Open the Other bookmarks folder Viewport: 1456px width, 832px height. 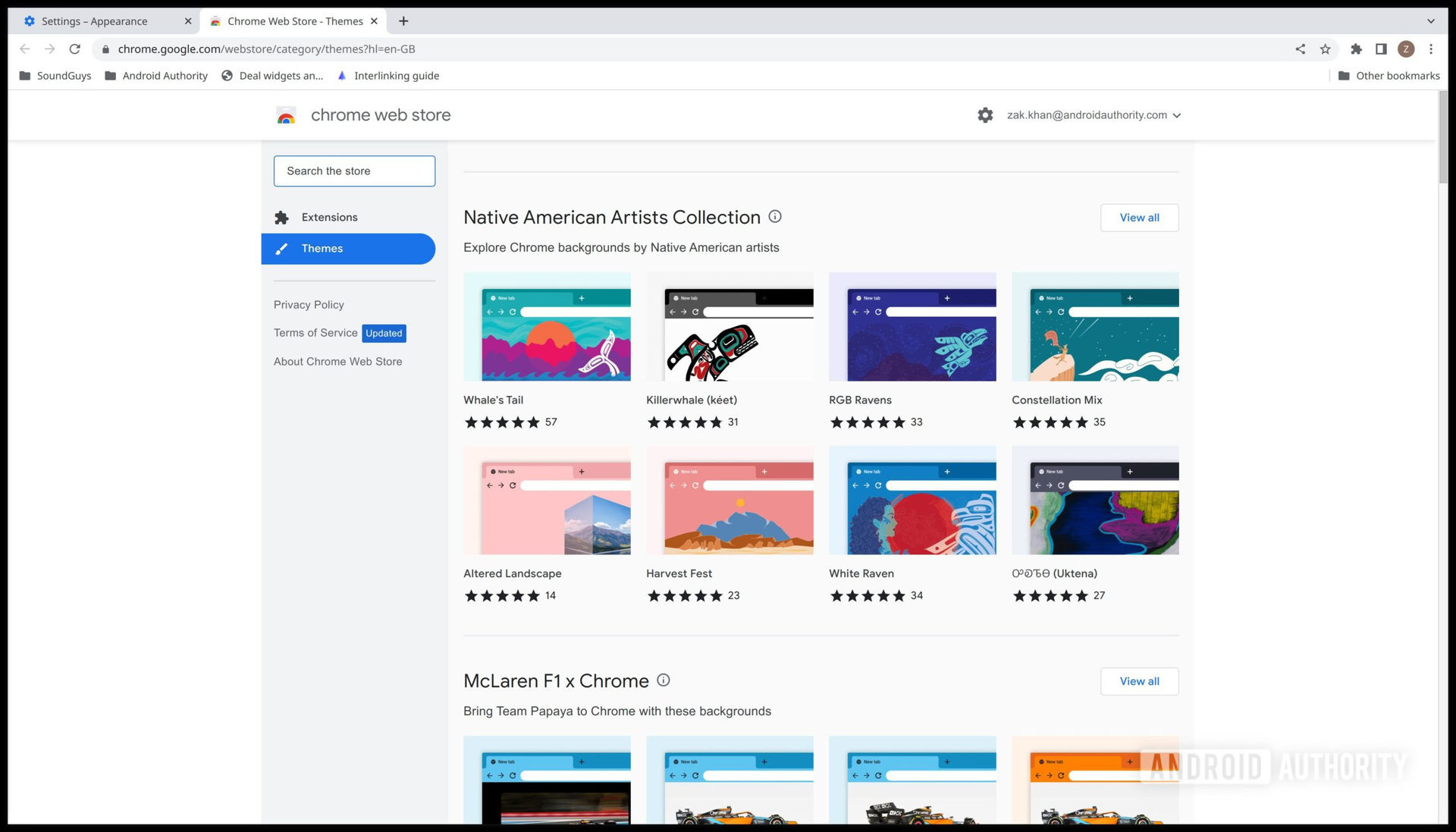[x=1389, y=76]
